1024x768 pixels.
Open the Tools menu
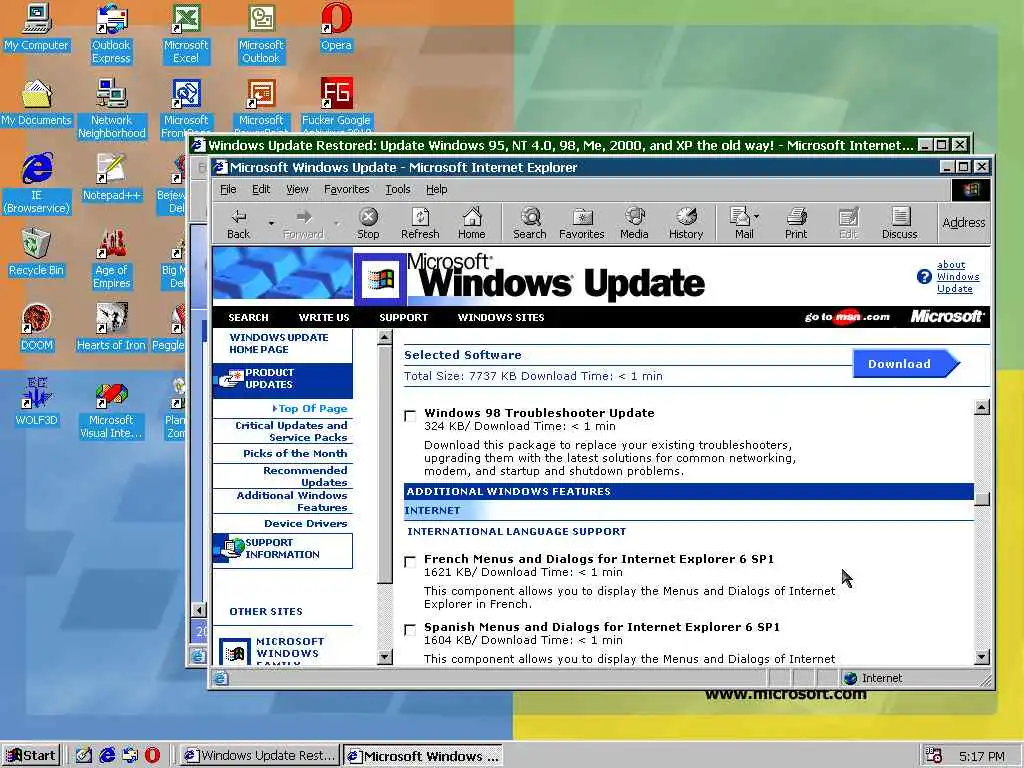click(x=398, y=189)
